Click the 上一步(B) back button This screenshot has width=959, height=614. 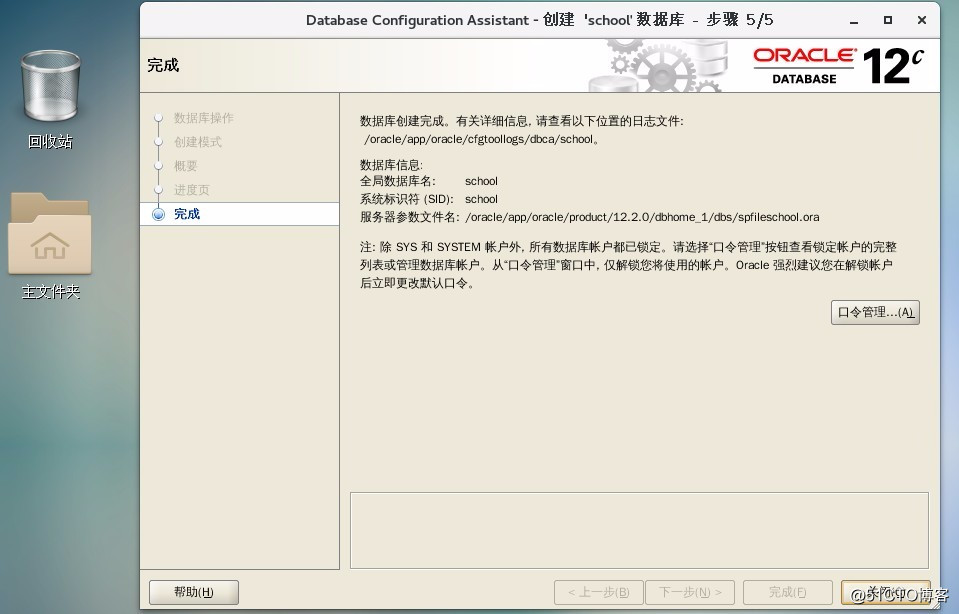[x=598, y=592]
